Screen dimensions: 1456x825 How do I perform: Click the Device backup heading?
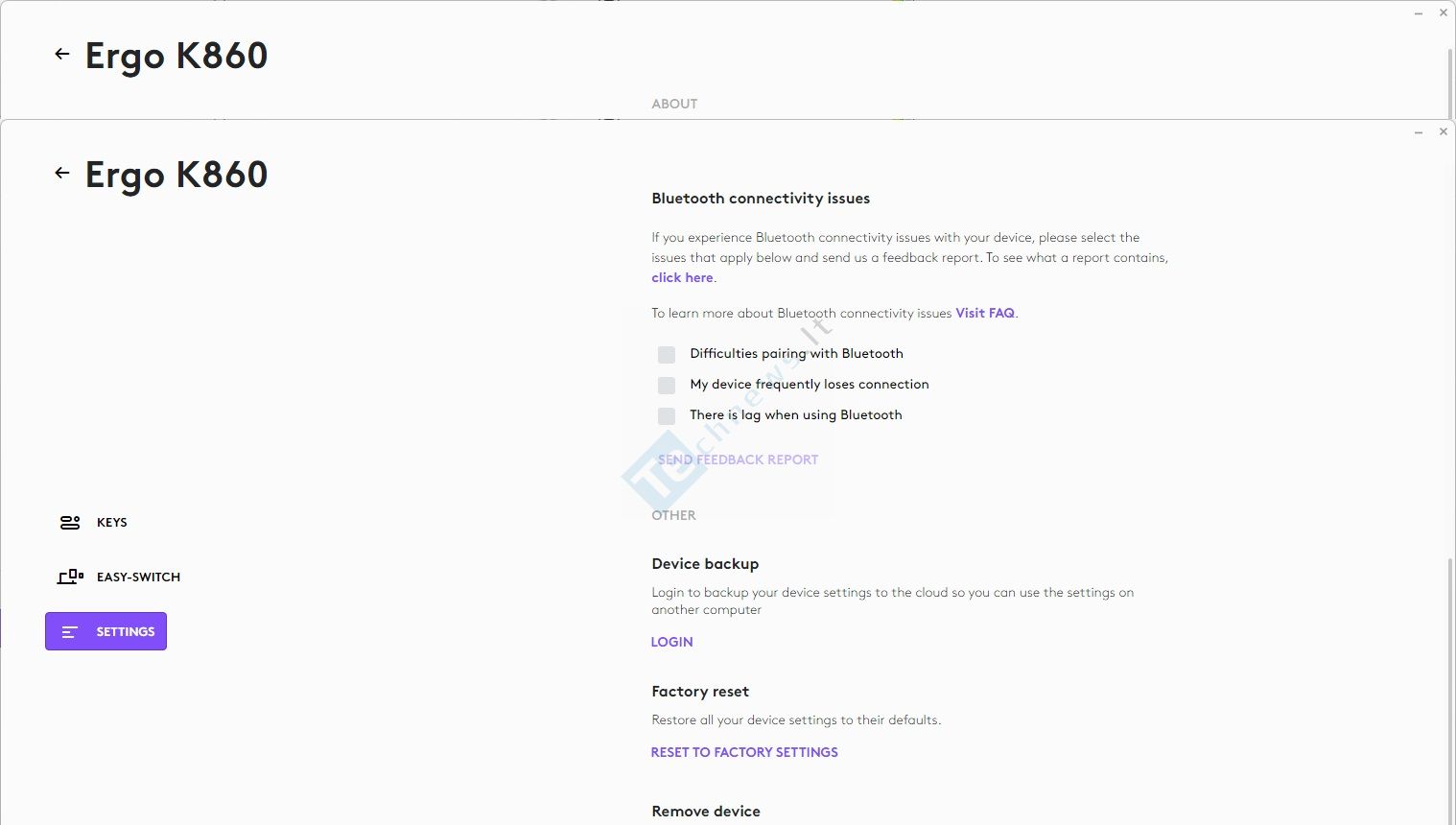coord(705,564)
